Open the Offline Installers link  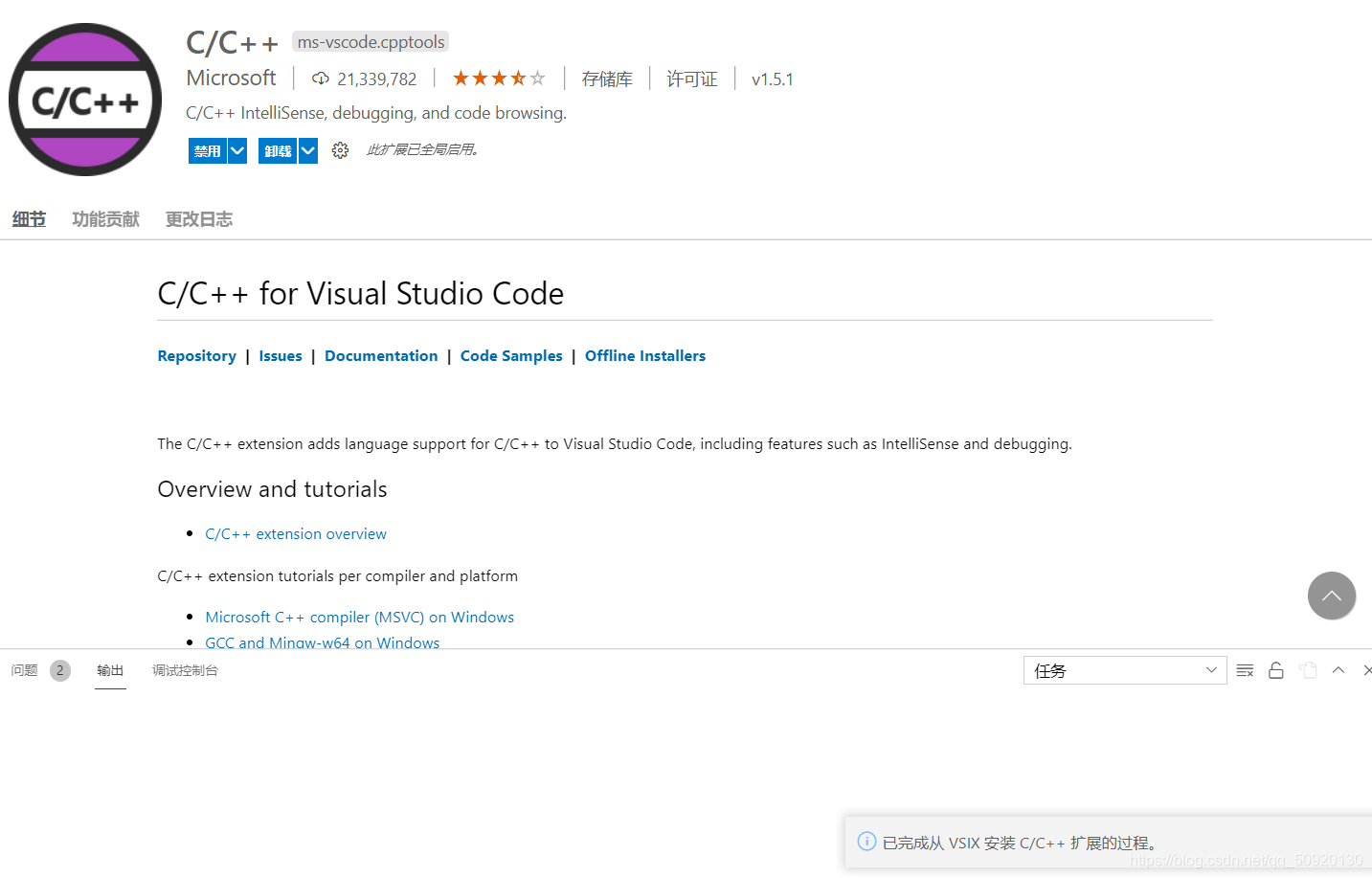(x=645, y=355)
